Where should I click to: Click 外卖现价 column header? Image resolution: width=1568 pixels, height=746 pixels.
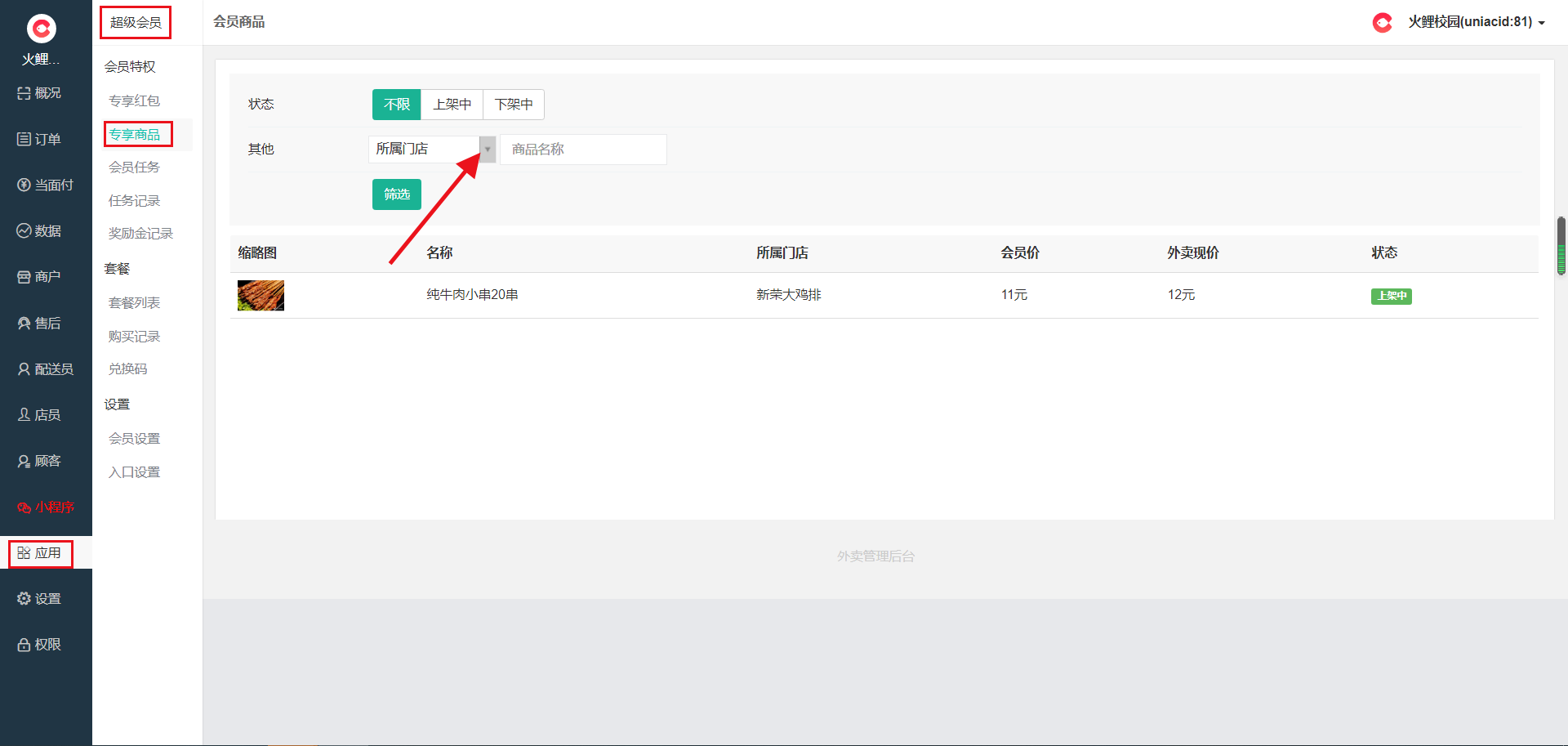click(x=1193, y=252)
